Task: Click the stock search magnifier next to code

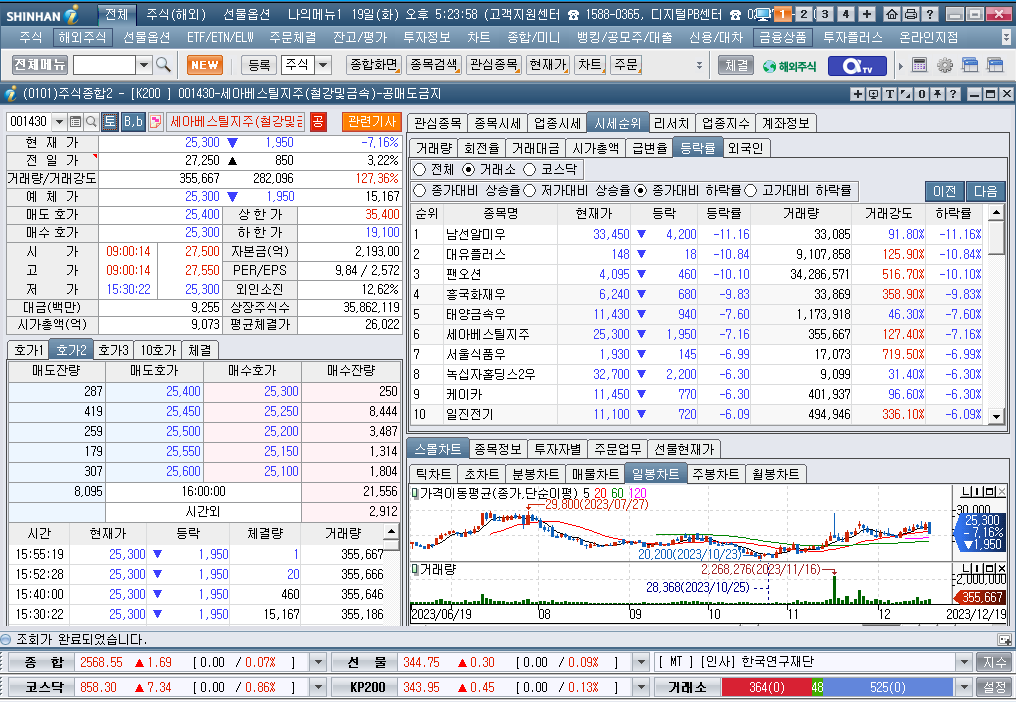Action: (x=91, y=121)
